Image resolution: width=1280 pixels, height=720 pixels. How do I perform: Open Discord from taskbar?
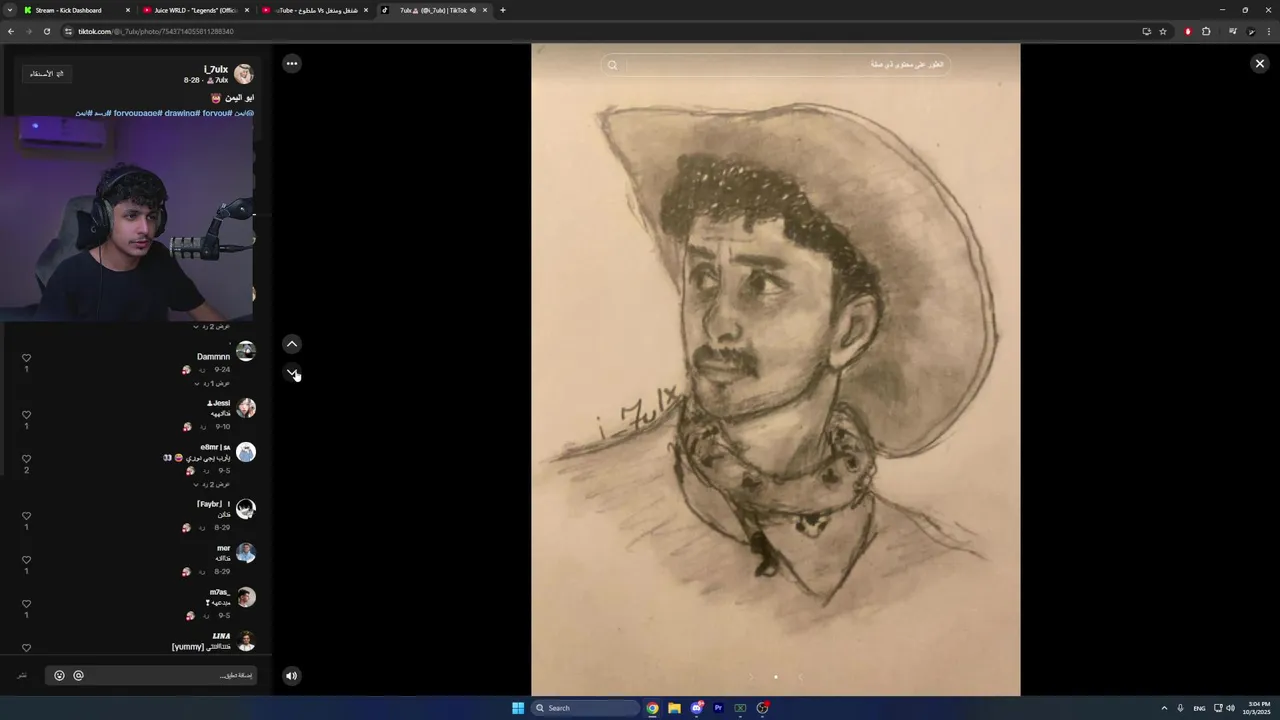pyautogui.click(x=696, y=708)
